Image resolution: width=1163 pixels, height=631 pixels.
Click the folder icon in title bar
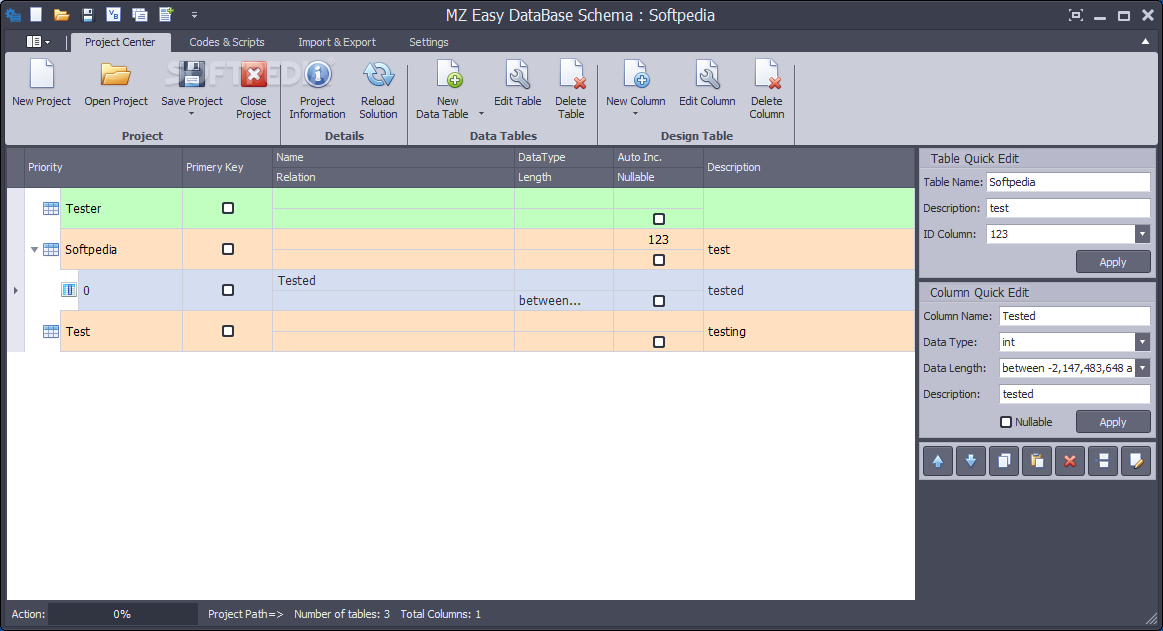coord(62,14)
